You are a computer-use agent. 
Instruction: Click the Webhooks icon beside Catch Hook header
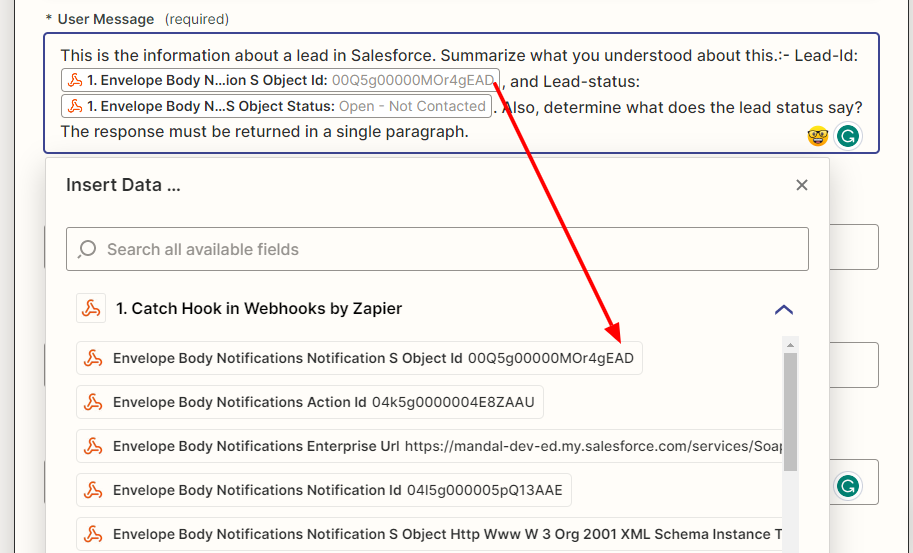(x=92, y=308)
